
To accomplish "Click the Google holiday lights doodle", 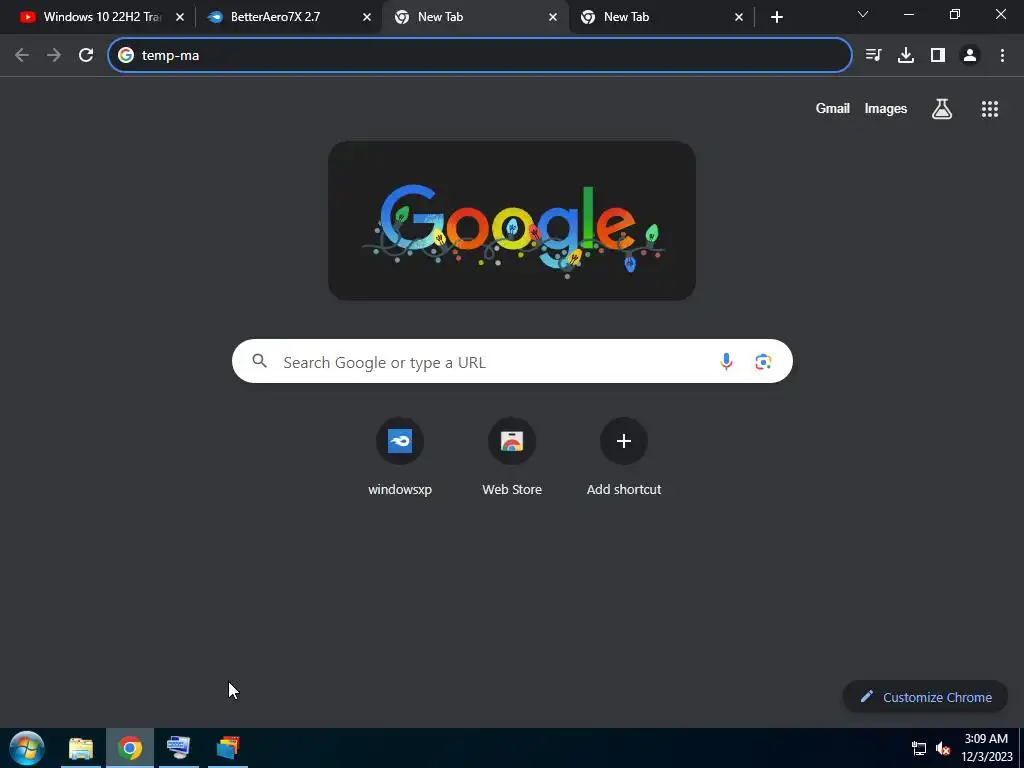I will (512, 221).
